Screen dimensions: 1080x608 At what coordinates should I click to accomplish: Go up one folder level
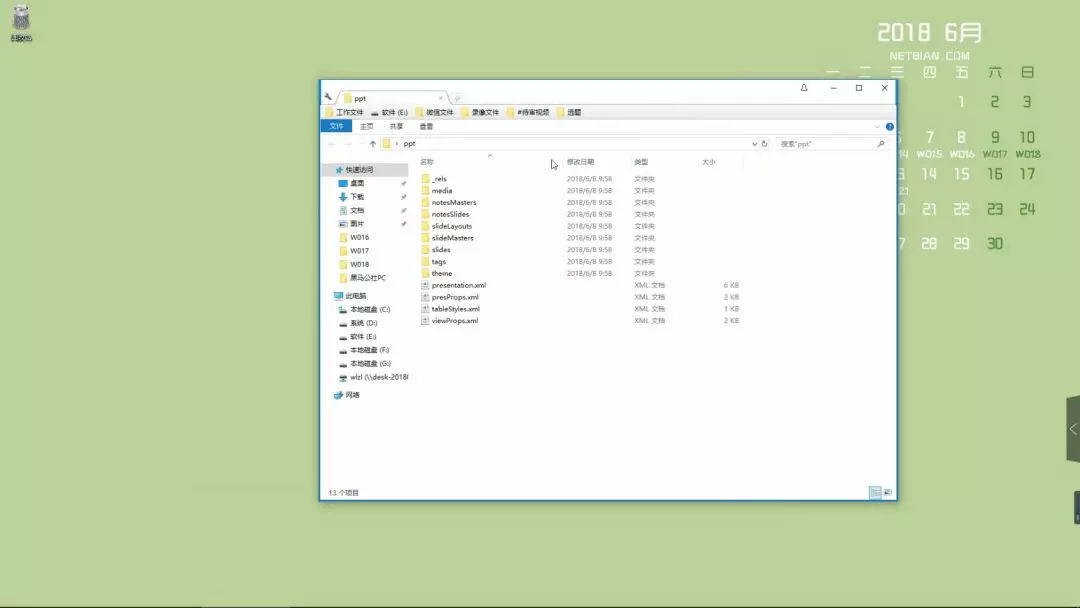coord(373,144)
